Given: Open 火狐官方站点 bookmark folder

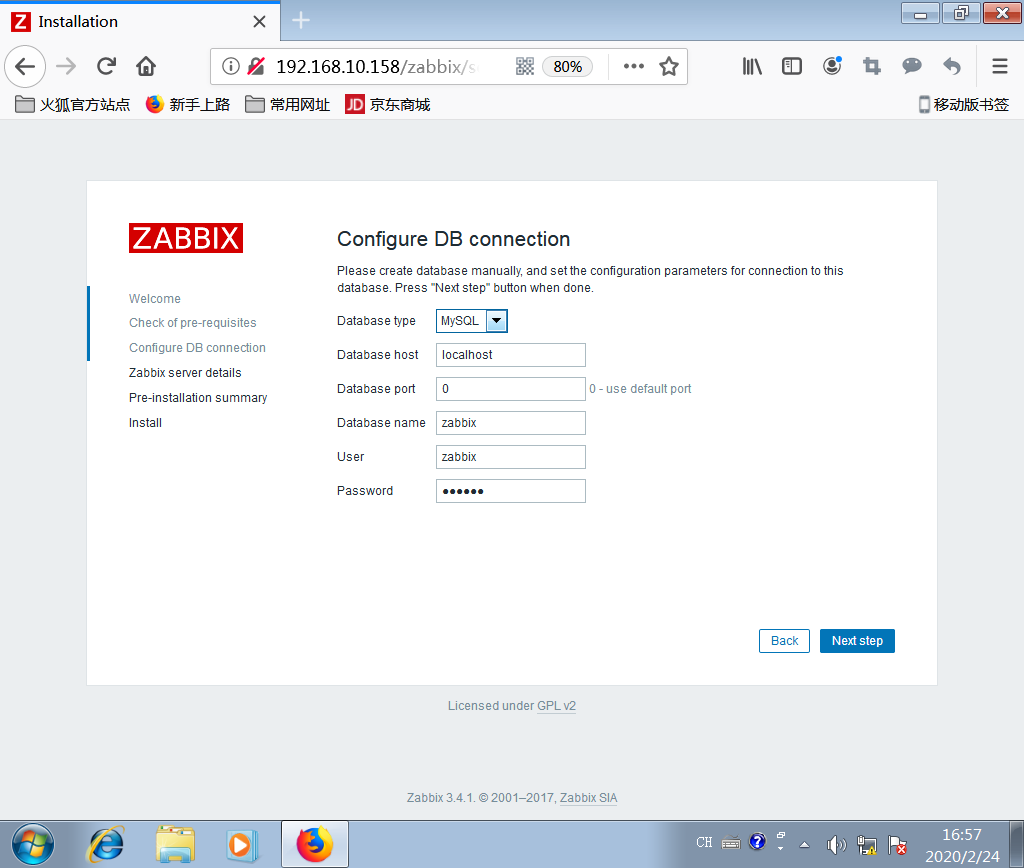Looking at the screenshot, I should click(72, 104).
